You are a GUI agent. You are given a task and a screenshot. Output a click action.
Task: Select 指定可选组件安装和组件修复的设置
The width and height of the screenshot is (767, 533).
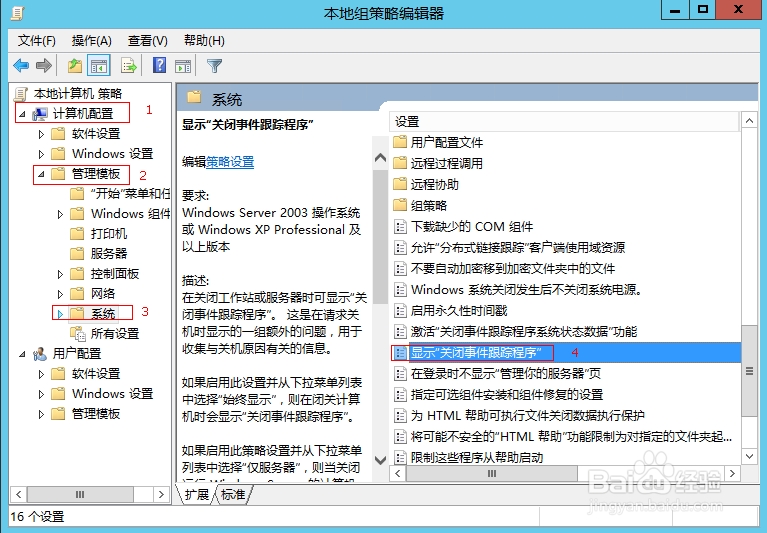point(506,395)
